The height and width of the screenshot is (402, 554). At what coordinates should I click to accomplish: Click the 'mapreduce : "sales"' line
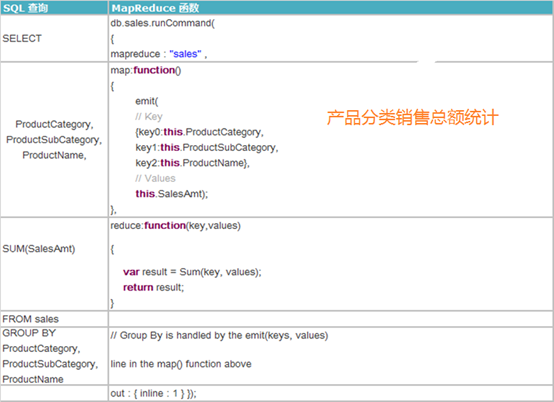click(159, 54)
